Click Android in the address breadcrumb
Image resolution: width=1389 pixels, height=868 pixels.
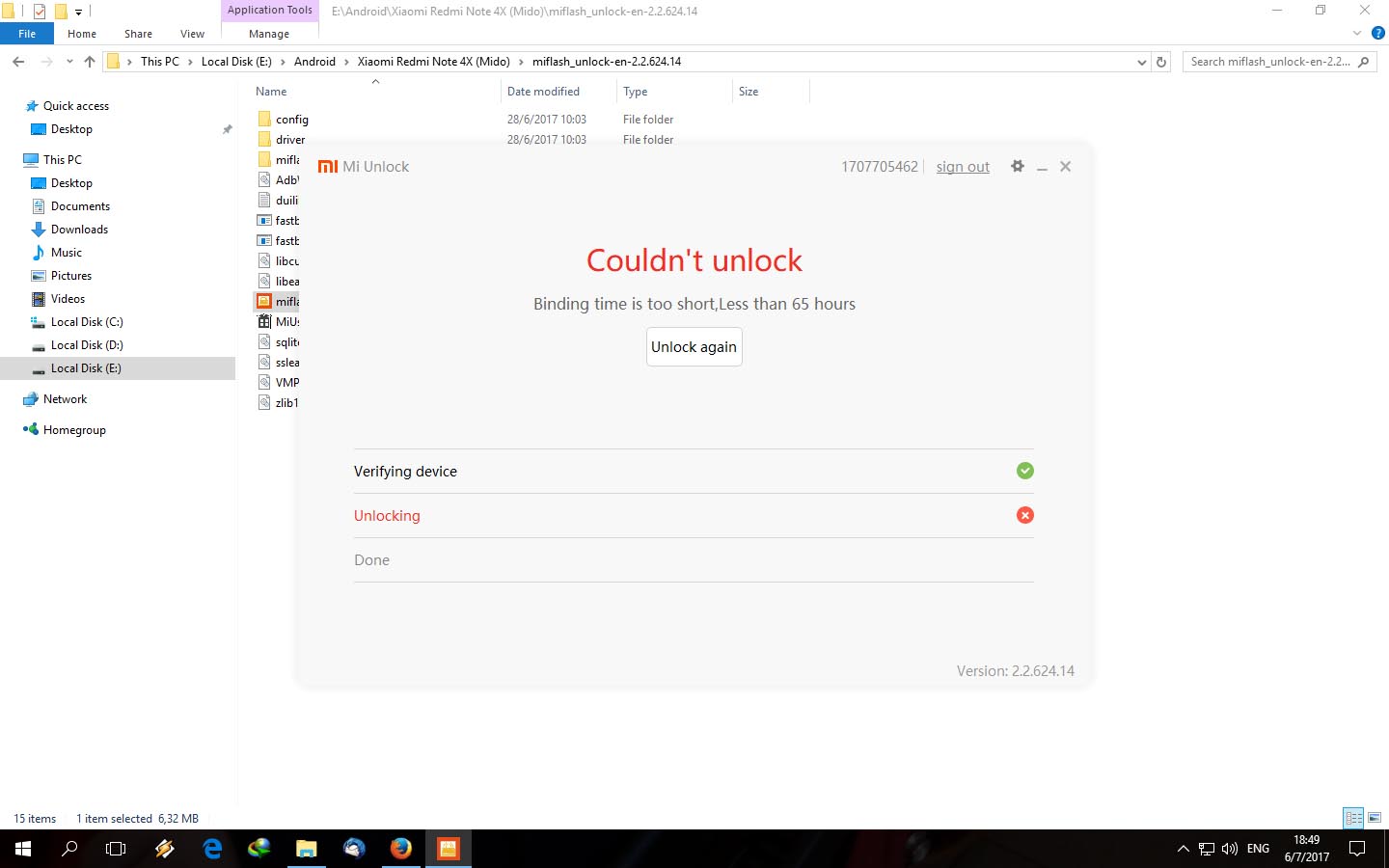314,62
